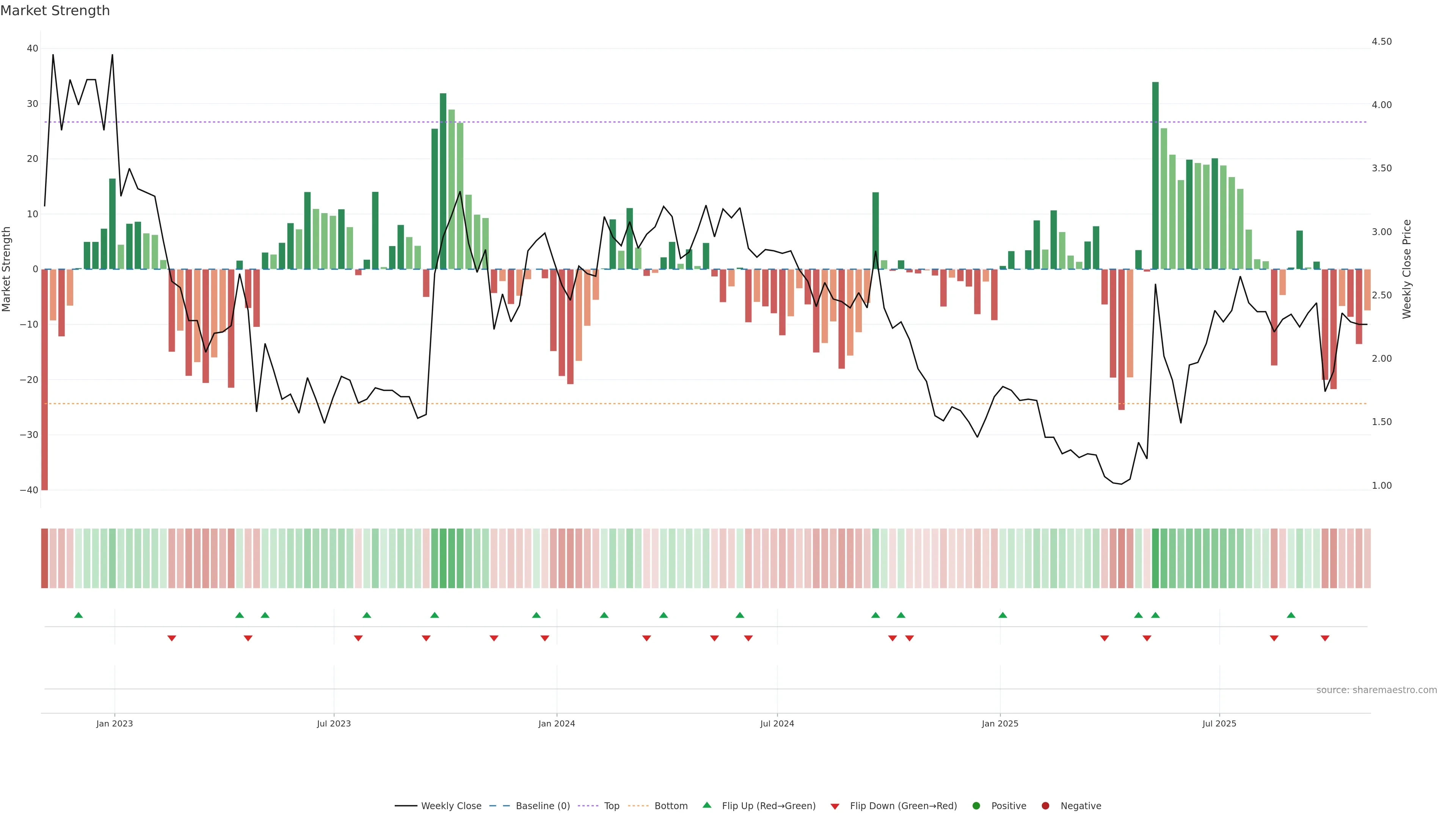Click the Jan 2025 x-axis label

(x=1000, y=723)
